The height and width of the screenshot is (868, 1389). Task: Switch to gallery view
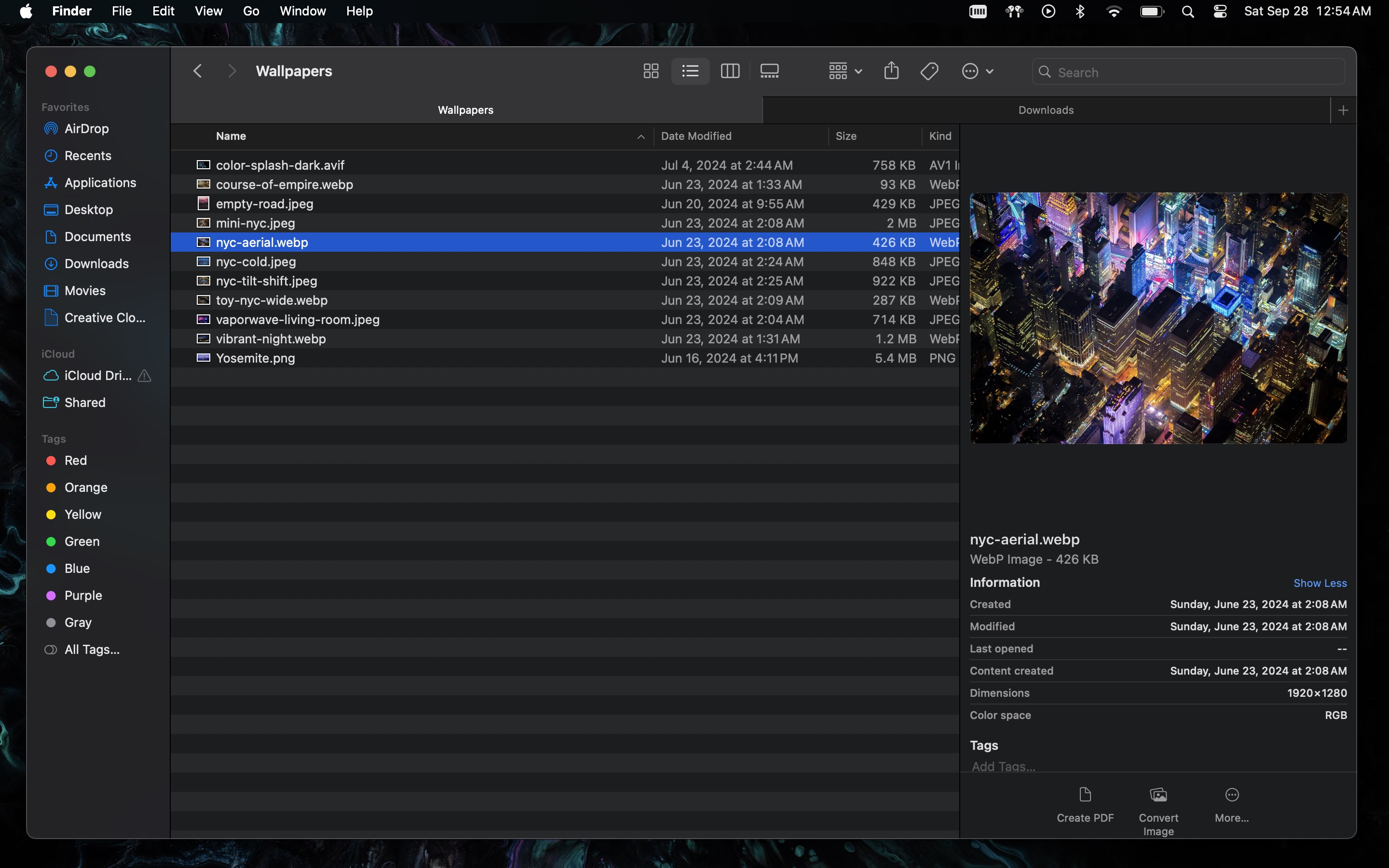tap(769, 71)
